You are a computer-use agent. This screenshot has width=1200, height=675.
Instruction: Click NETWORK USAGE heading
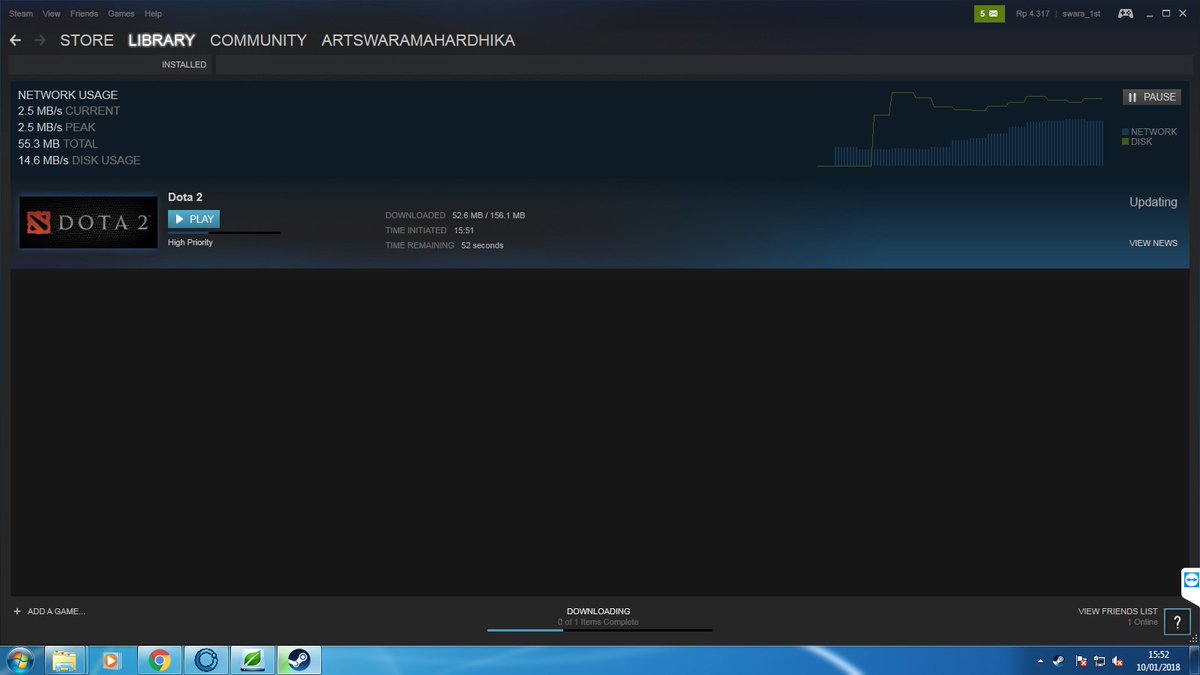[x=68, y=95]
